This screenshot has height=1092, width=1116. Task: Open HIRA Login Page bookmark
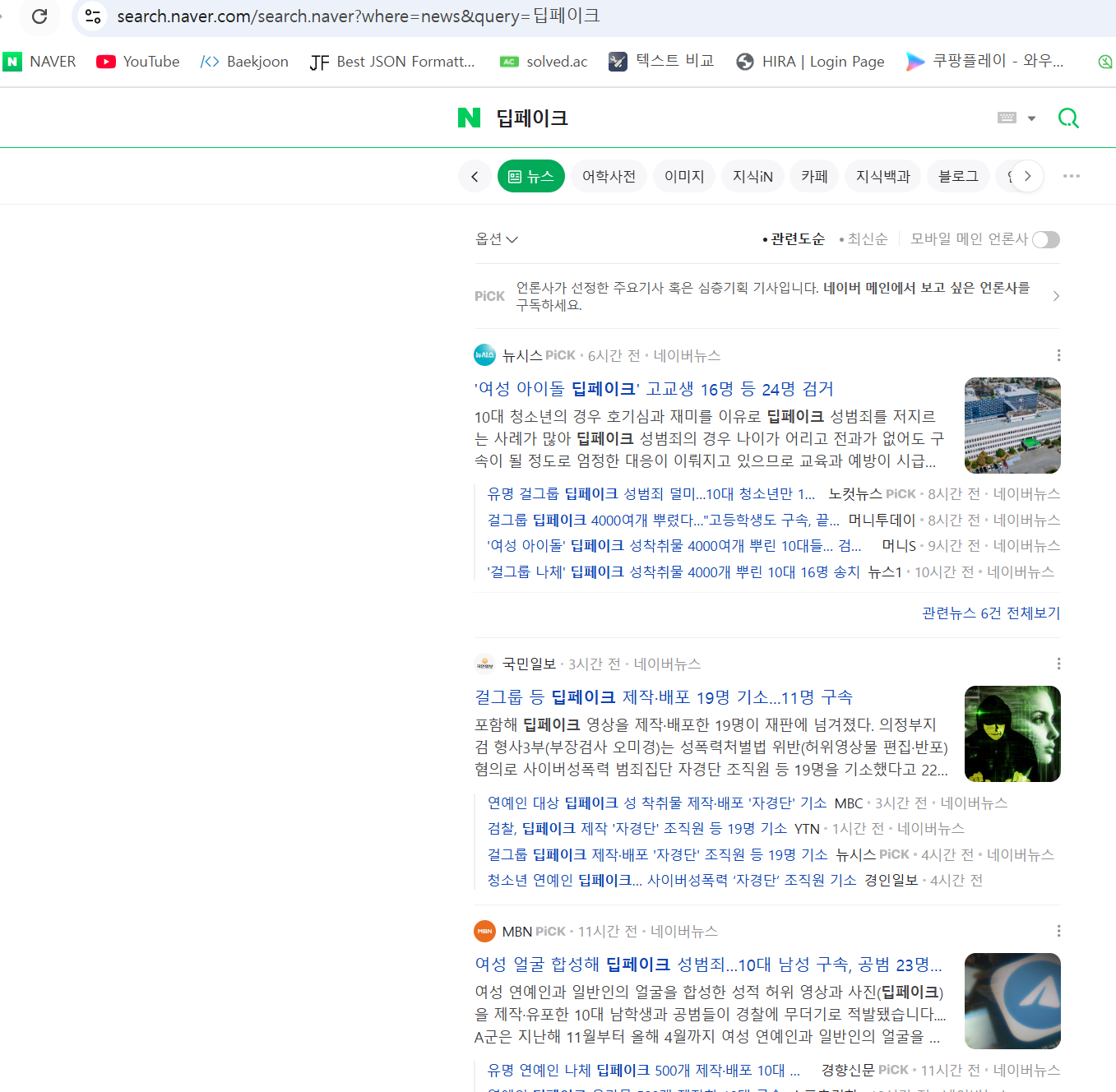pos(810,62)
